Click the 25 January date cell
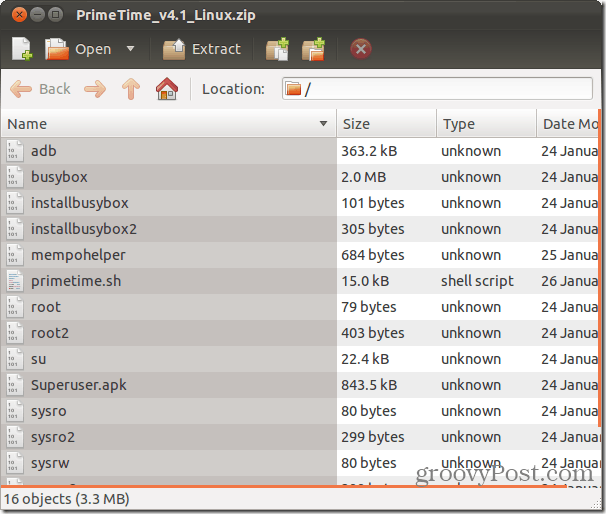 click(569, 255)
